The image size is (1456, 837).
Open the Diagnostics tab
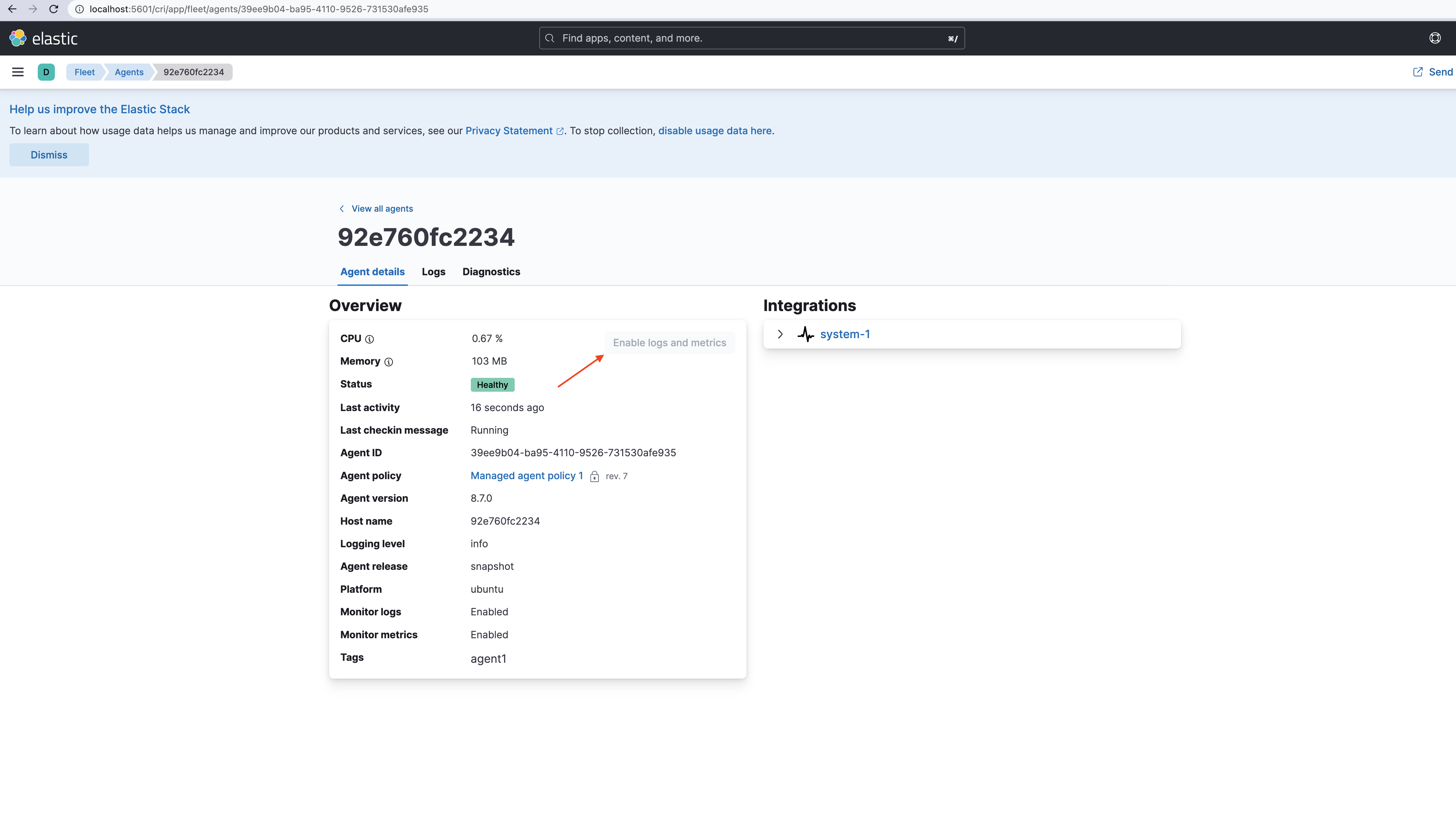[x=491, y=271]
